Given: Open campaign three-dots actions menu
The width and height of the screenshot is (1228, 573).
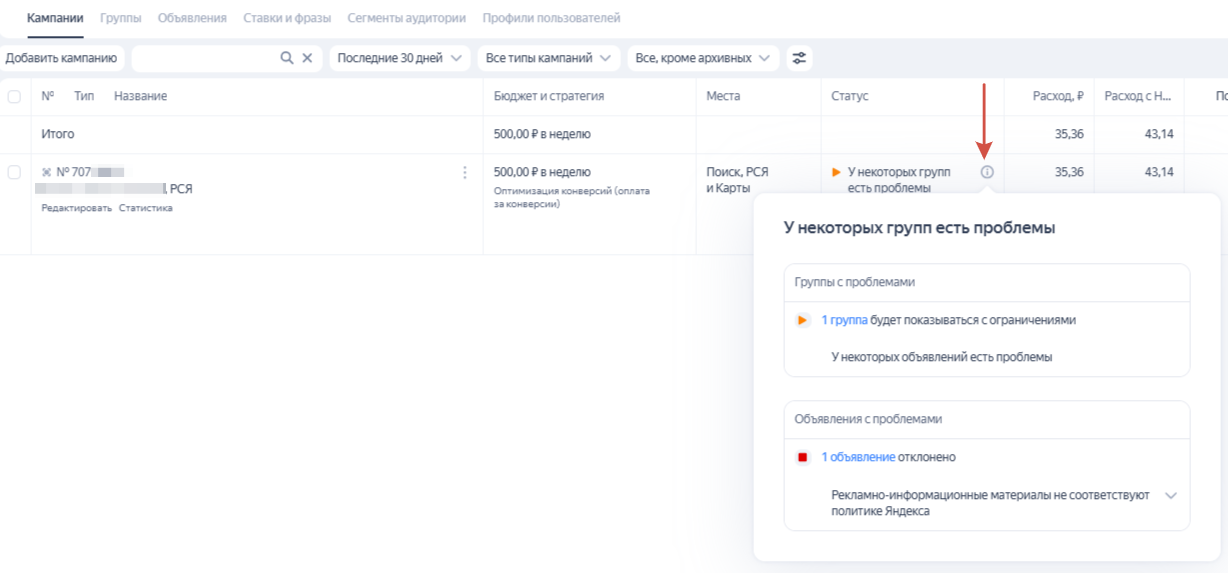Looking at the screenshot, I should point(464,173).
